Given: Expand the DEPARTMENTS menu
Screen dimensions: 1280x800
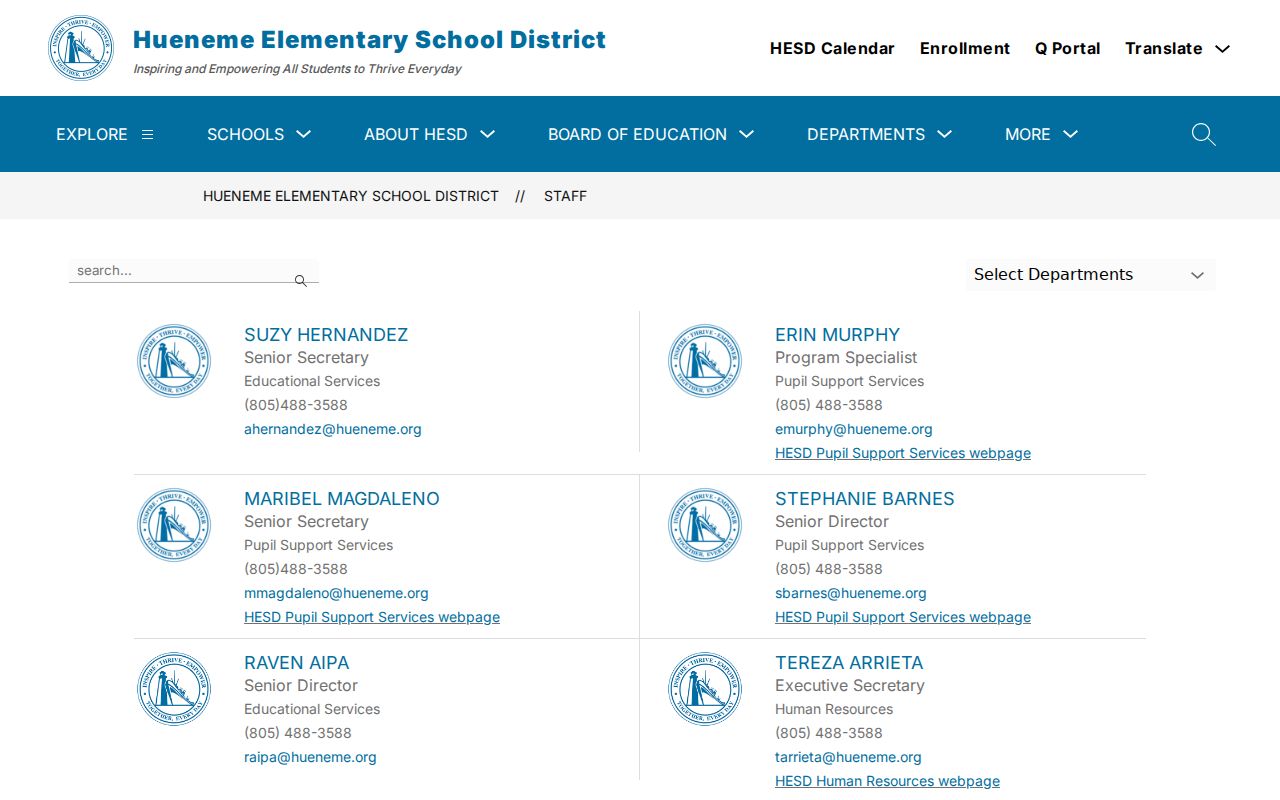Looking at the screenshot, I should [879, 134].
